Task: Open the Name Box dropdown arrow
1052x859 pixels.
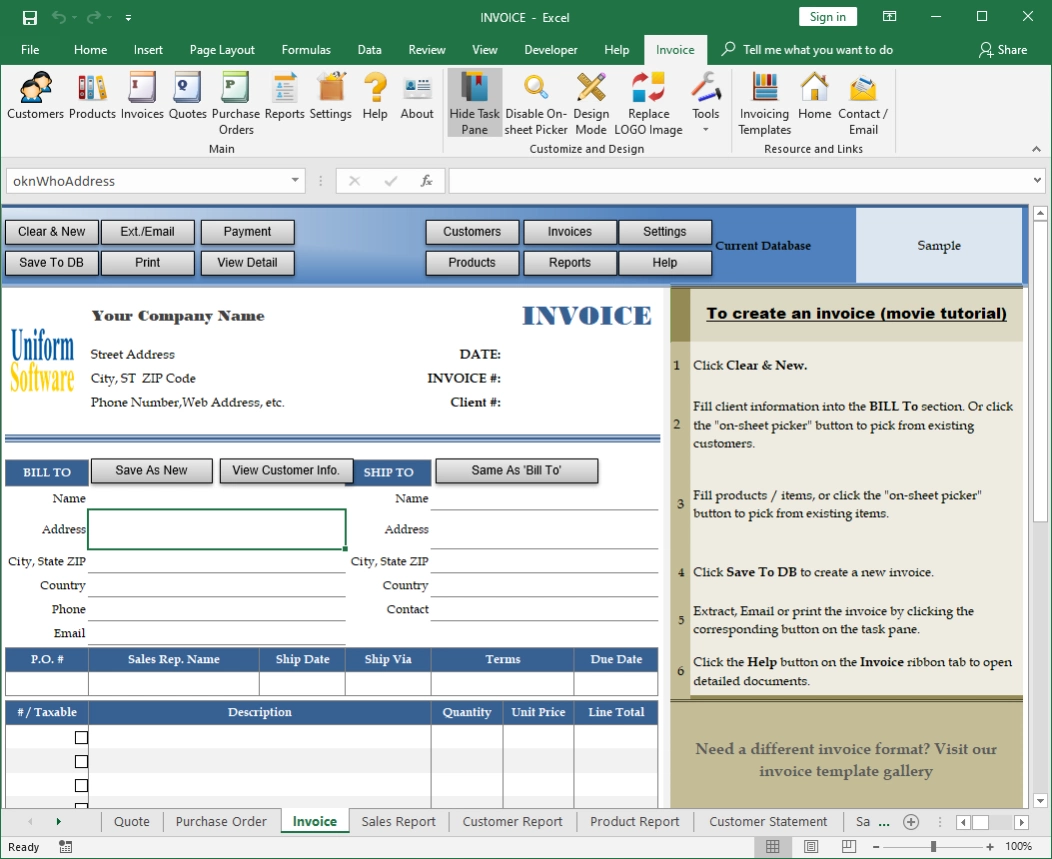Action: 295,181
